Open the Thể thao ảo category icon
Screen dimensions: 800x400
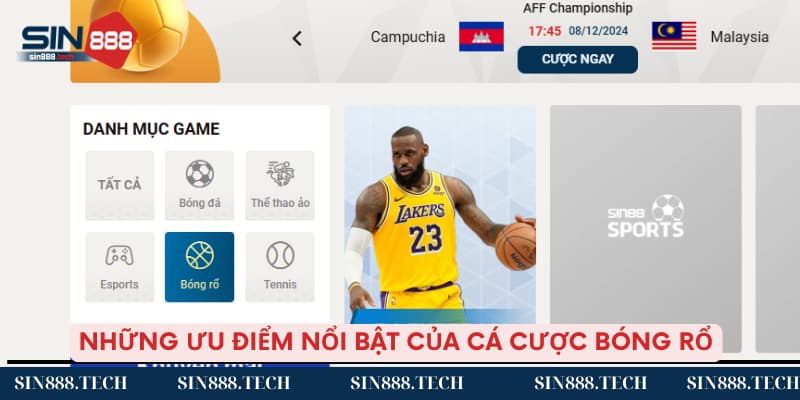(x=280, y=173)
